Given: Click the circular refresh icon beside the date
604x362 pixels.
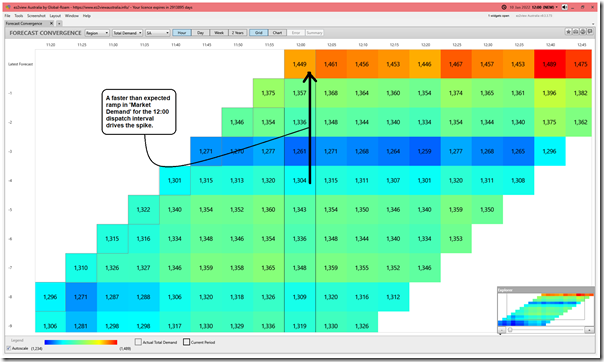Looking at the screenshot, I should click(x=504, y=7).
